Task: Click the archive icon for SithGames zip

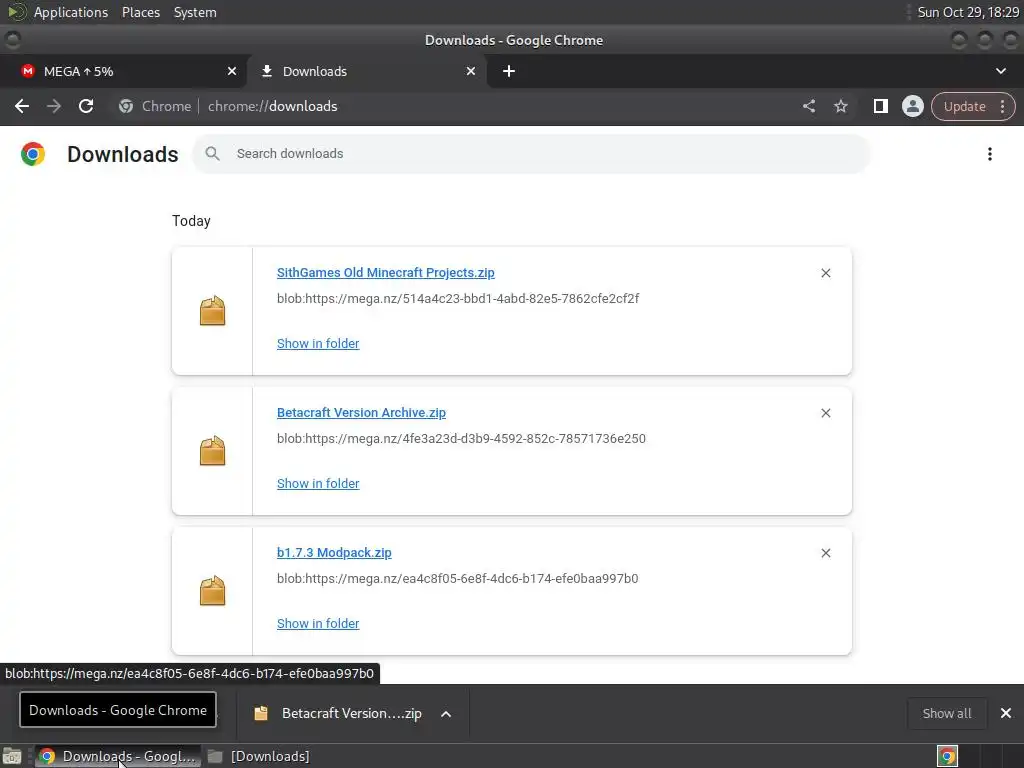Action: [x=212, y=311]
